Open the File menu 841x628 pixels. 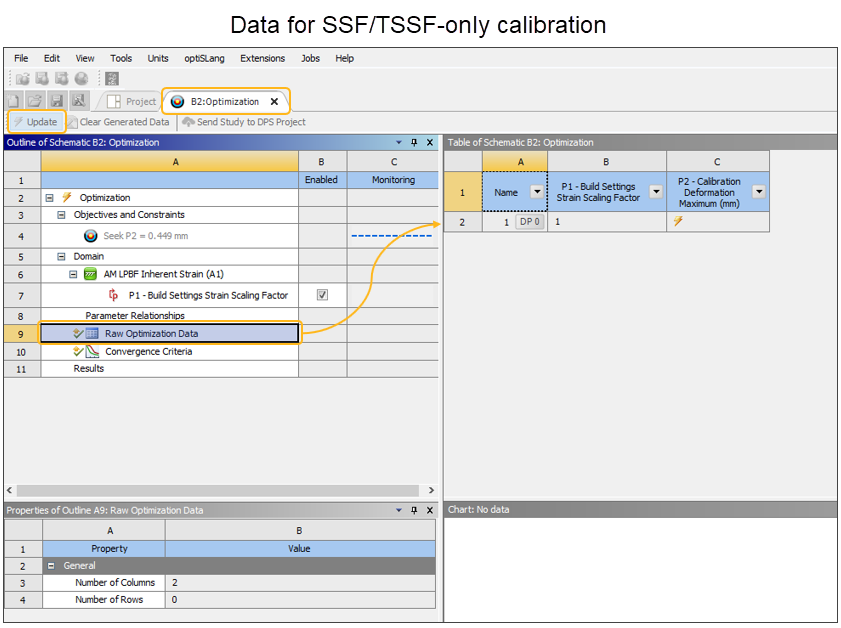[21, 58]
